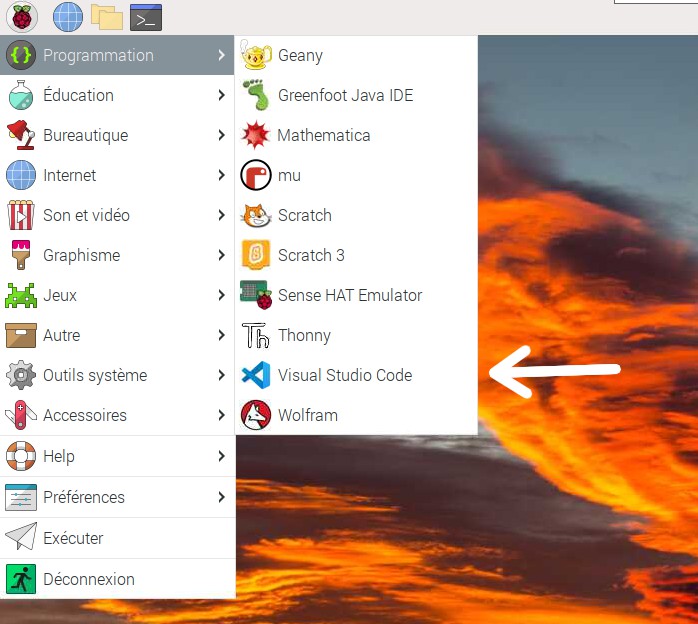Open the Outils système menu category
698x624 pixels.
pos(117,375)
